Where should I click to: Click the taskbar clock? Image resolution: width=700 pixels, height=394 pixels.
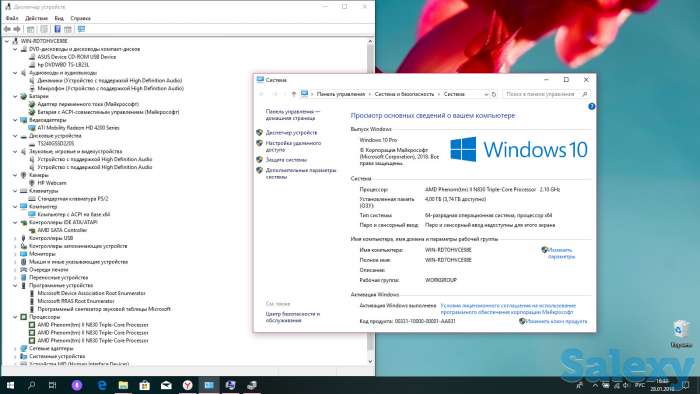pyautogui.click(x=662, y=385)
